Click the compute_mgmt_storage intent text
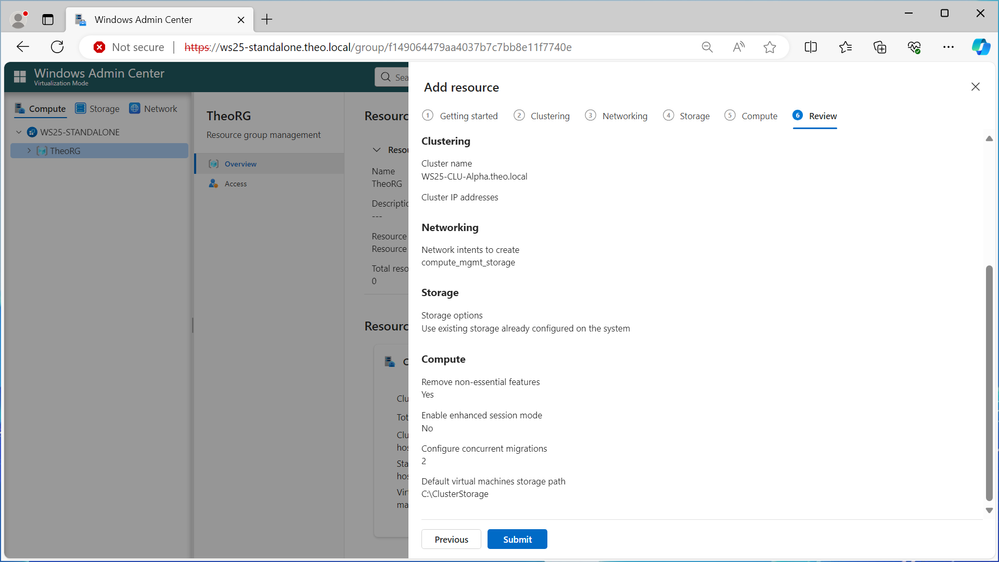 pos(468,263)
